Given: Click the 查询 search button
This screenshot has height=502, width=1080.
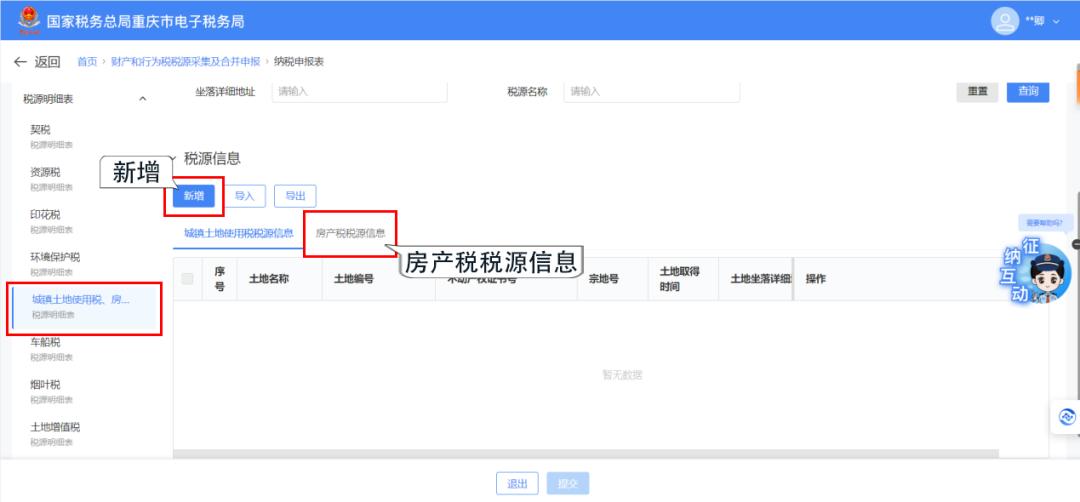Looking at the screenshot, I should (1027, 91).
